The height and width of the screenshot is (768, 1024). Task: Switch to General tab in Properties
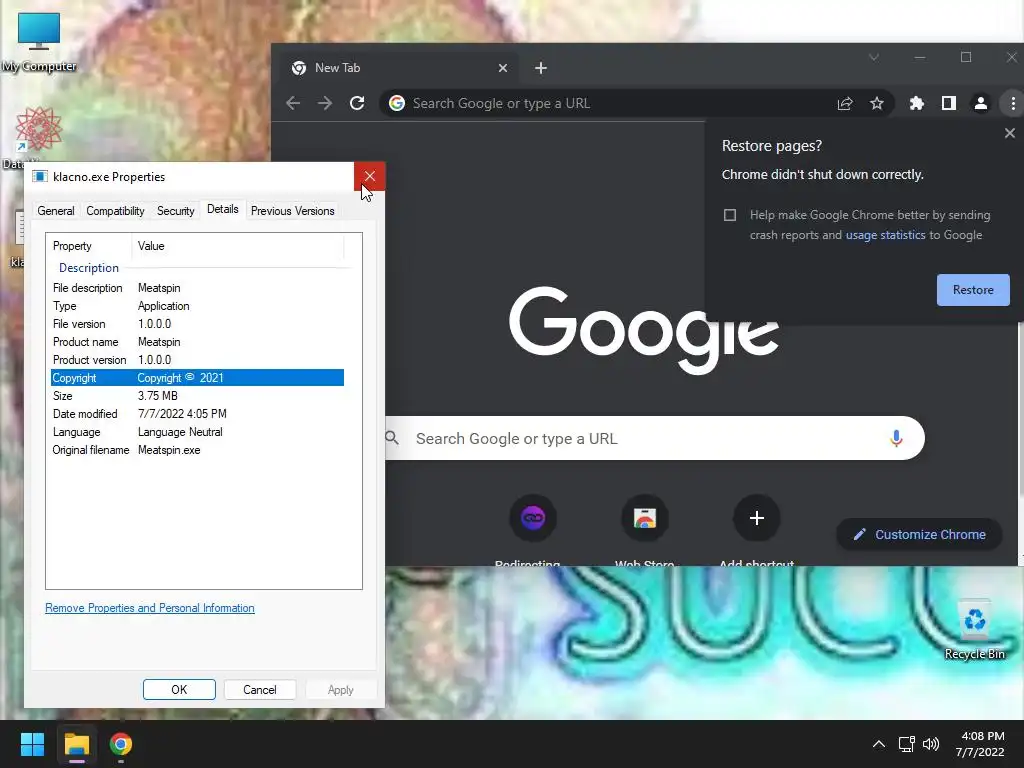point(56,211)
